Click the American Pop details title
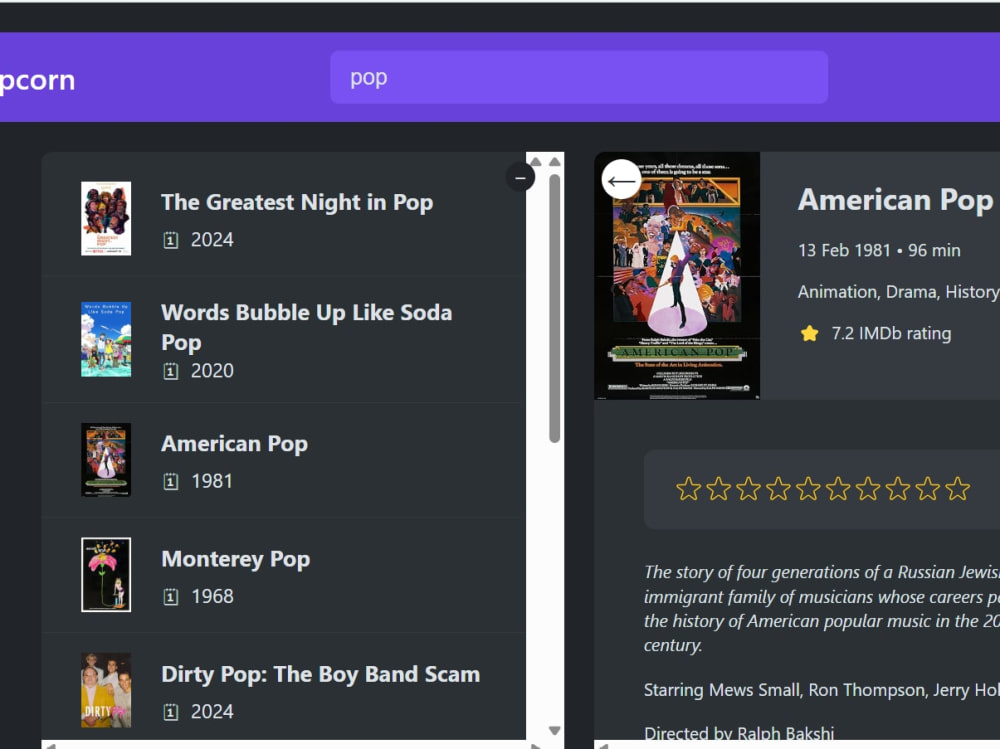Viewport: 1000px width, 749px height. pos(895,200)
